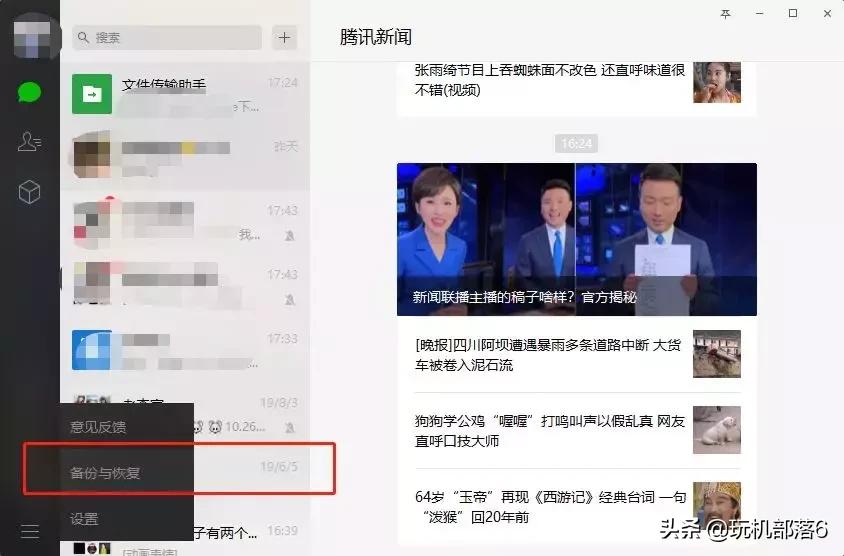Click the 16:24 timestamp label

(576, 144)
